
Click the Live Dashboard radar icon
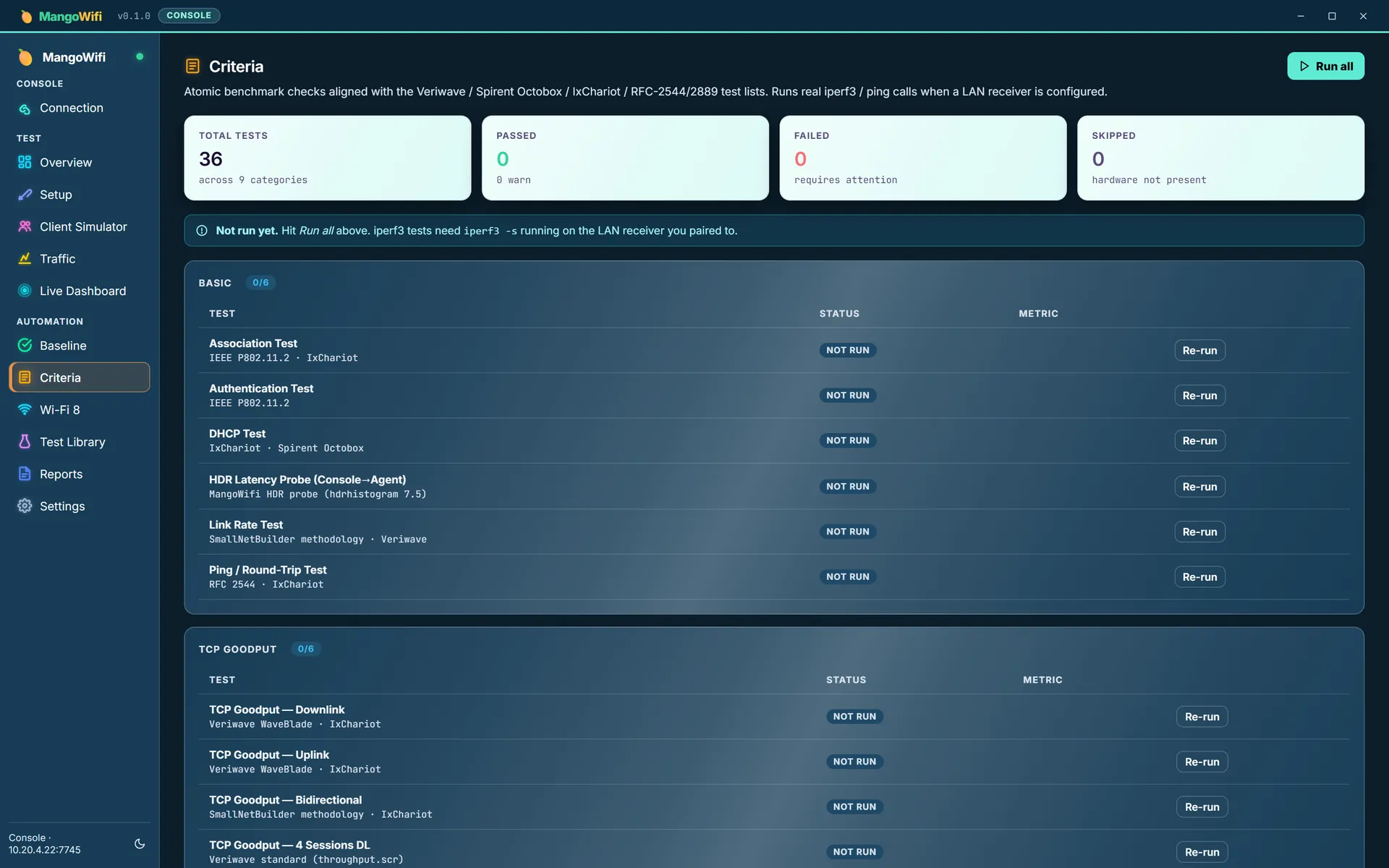click(25, 291)
